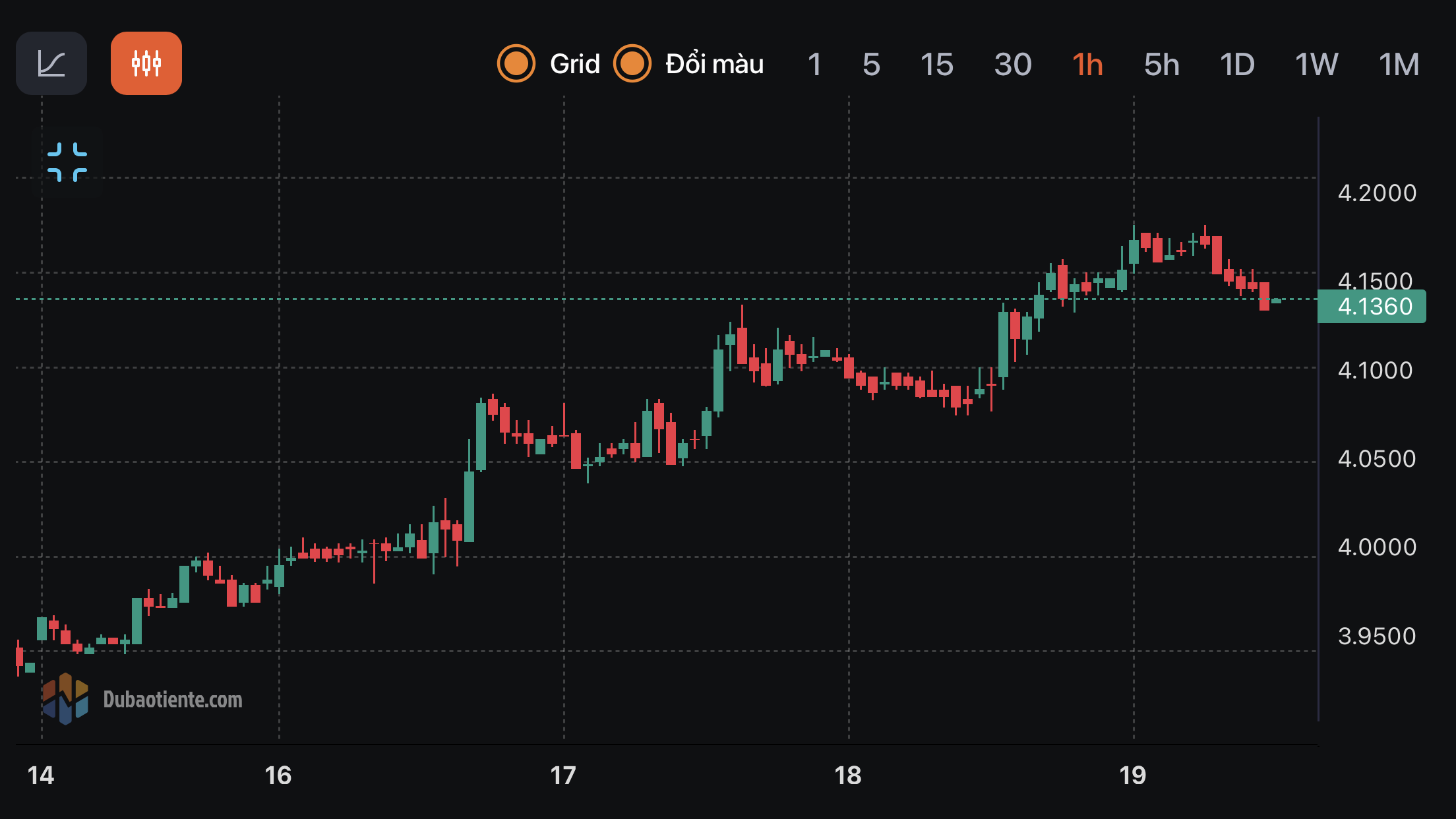Exit fullscreen with the collapse icon

[x=67, y=162]
